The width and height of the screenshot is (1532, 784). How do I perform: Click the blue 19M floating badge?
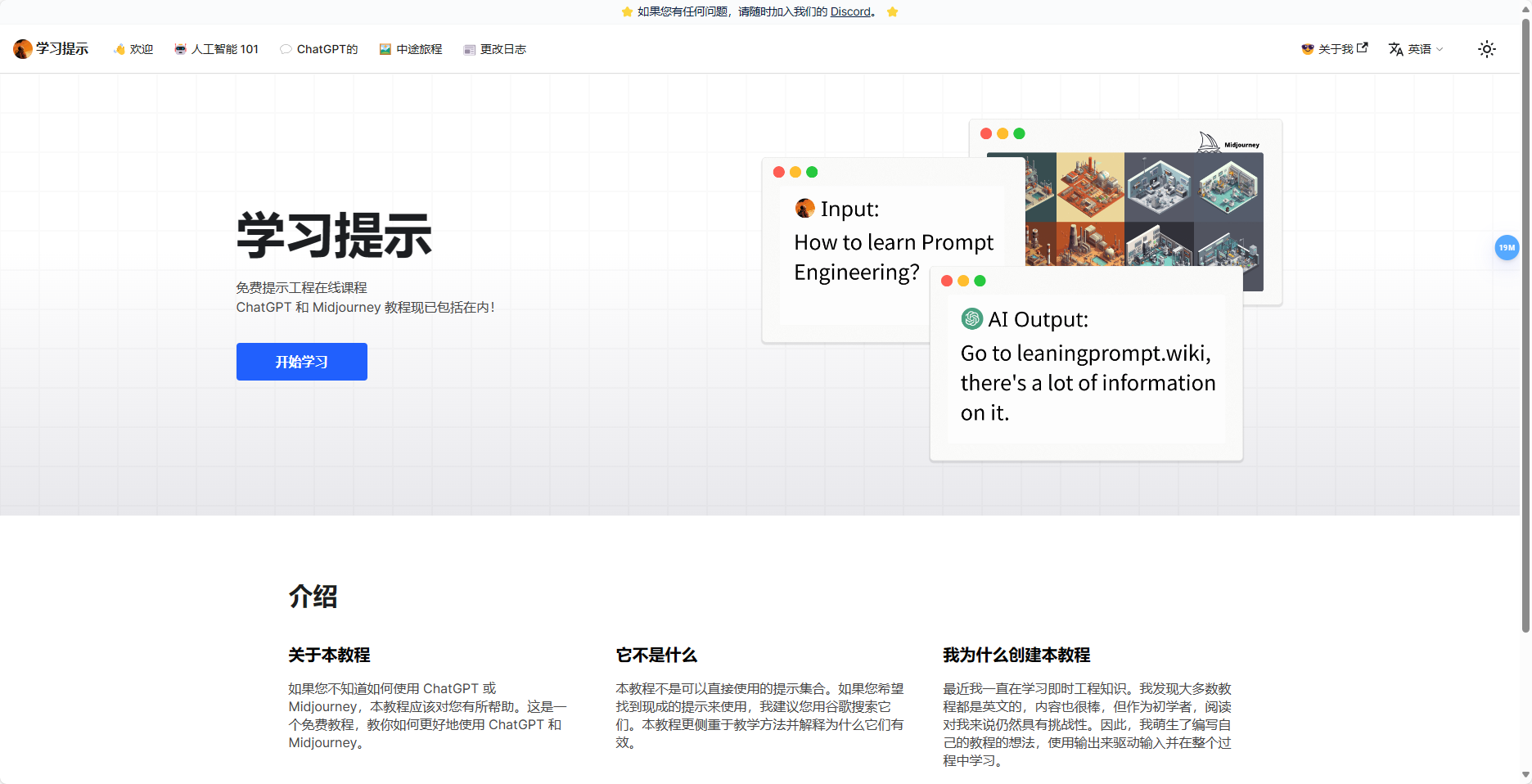point(1507,247)
